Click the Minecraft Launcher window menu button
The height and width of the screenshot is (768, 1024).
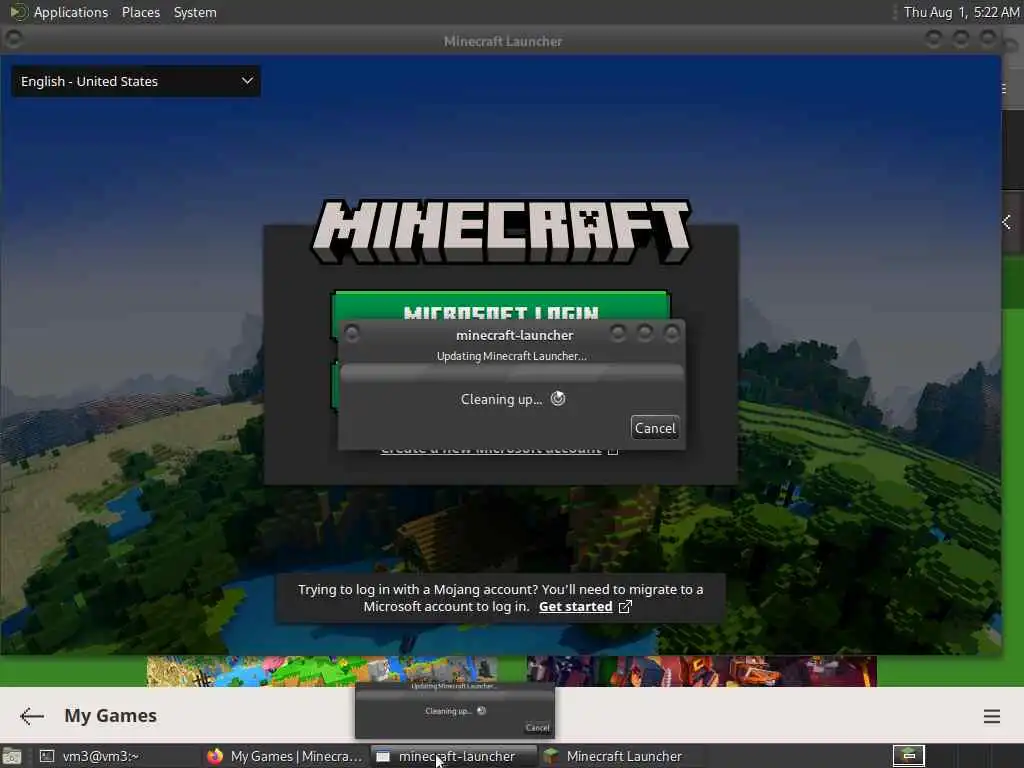(x=13, y=39)
